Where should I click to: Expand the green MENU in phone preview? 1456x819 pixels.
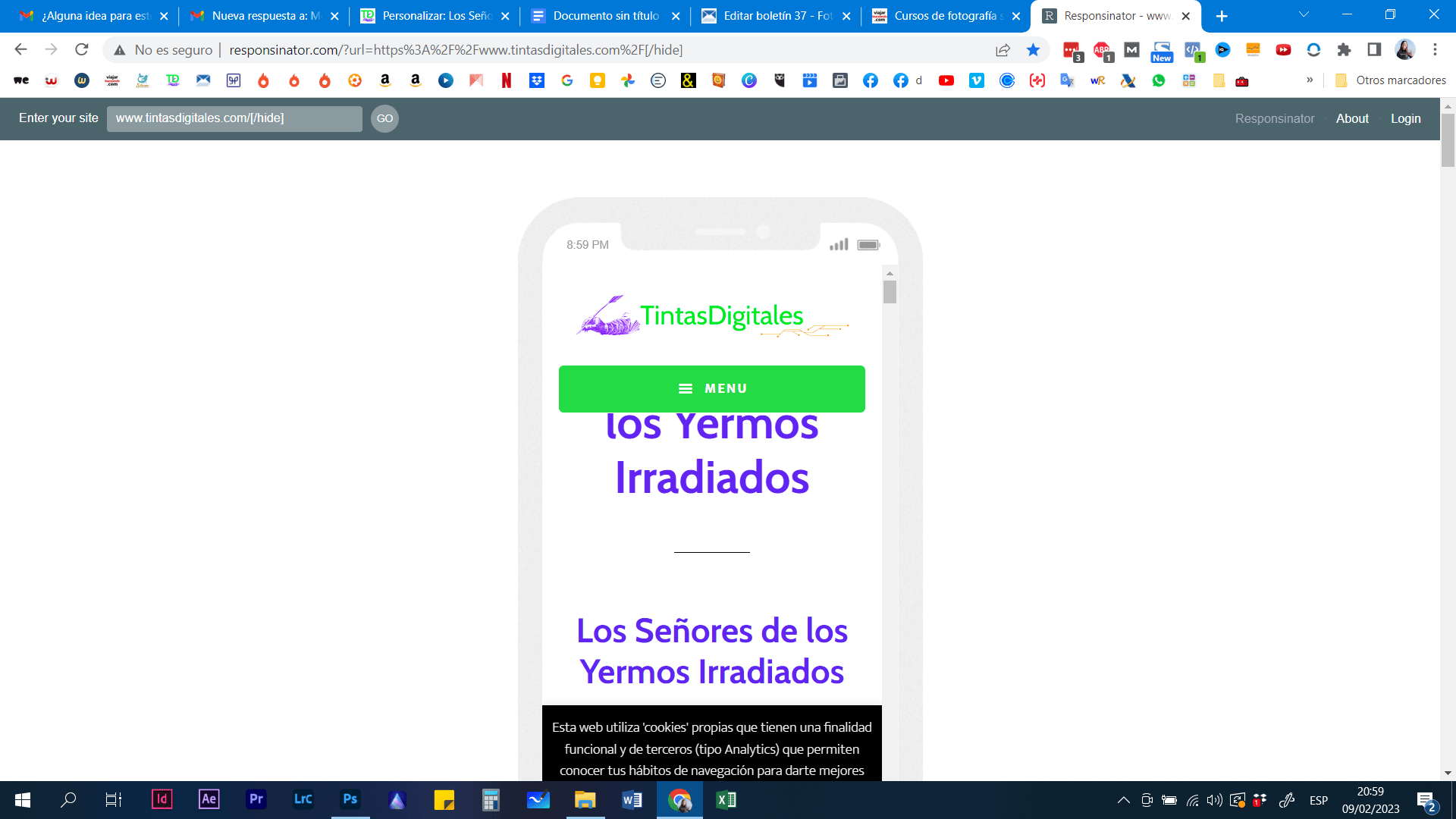pos(712,389)
